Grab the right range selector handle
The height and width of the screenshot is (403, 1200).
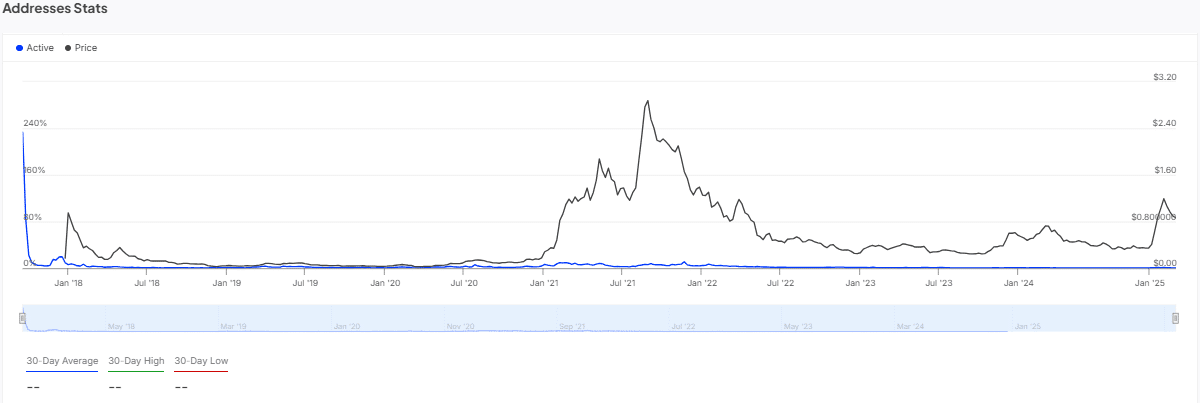(1176, 317)
